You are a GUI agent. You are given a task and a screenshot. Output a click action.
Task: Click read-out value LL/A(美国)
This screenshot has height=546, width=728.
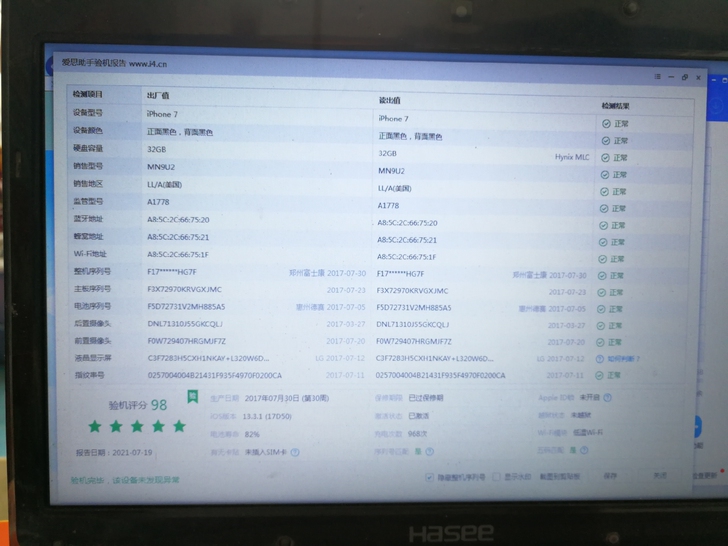(x=395, y=188)
